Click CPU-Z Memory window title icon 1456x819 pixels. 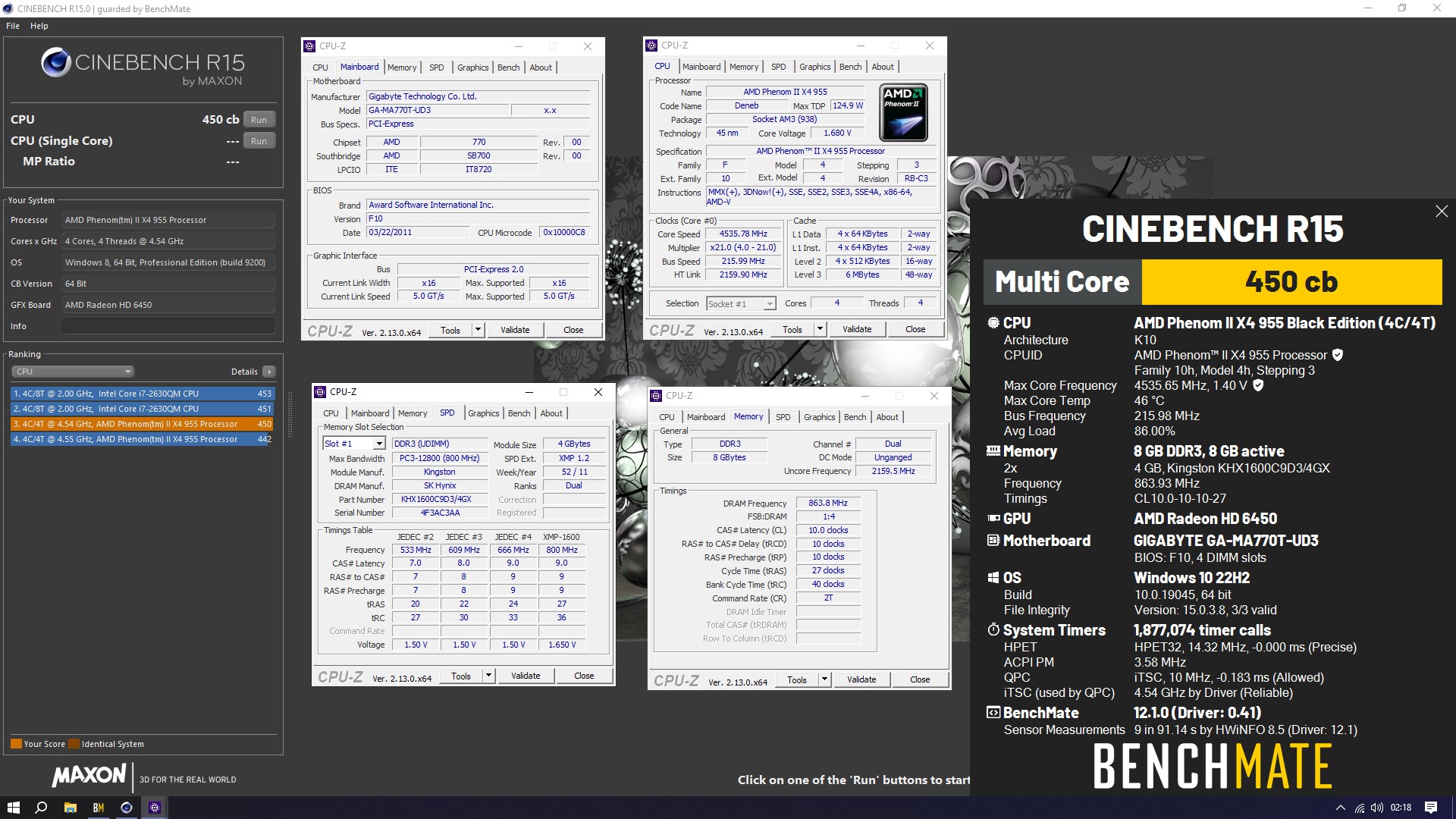(x=656, y=396)
